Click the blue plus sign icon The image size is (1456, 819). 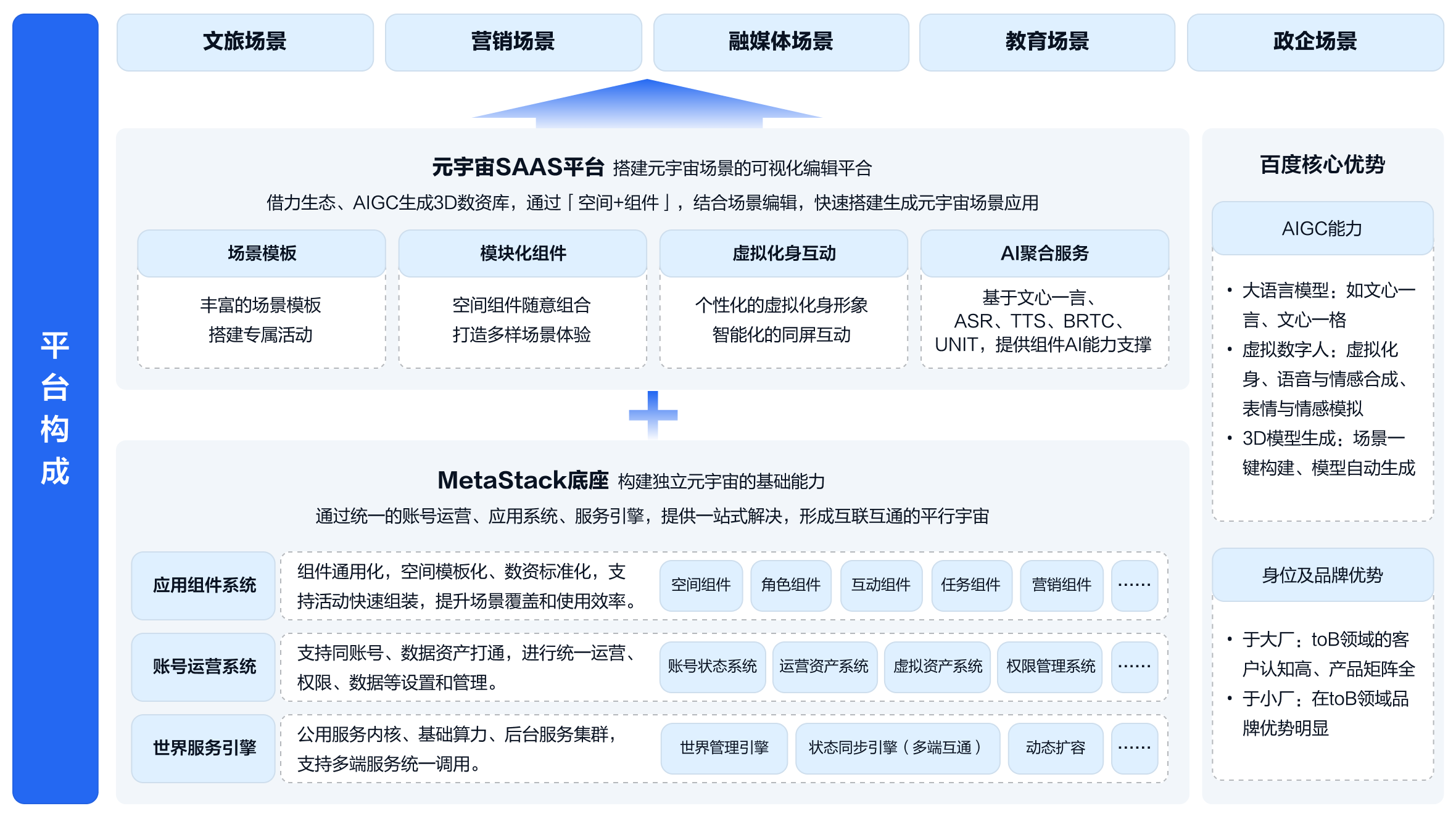coord(653,414)
